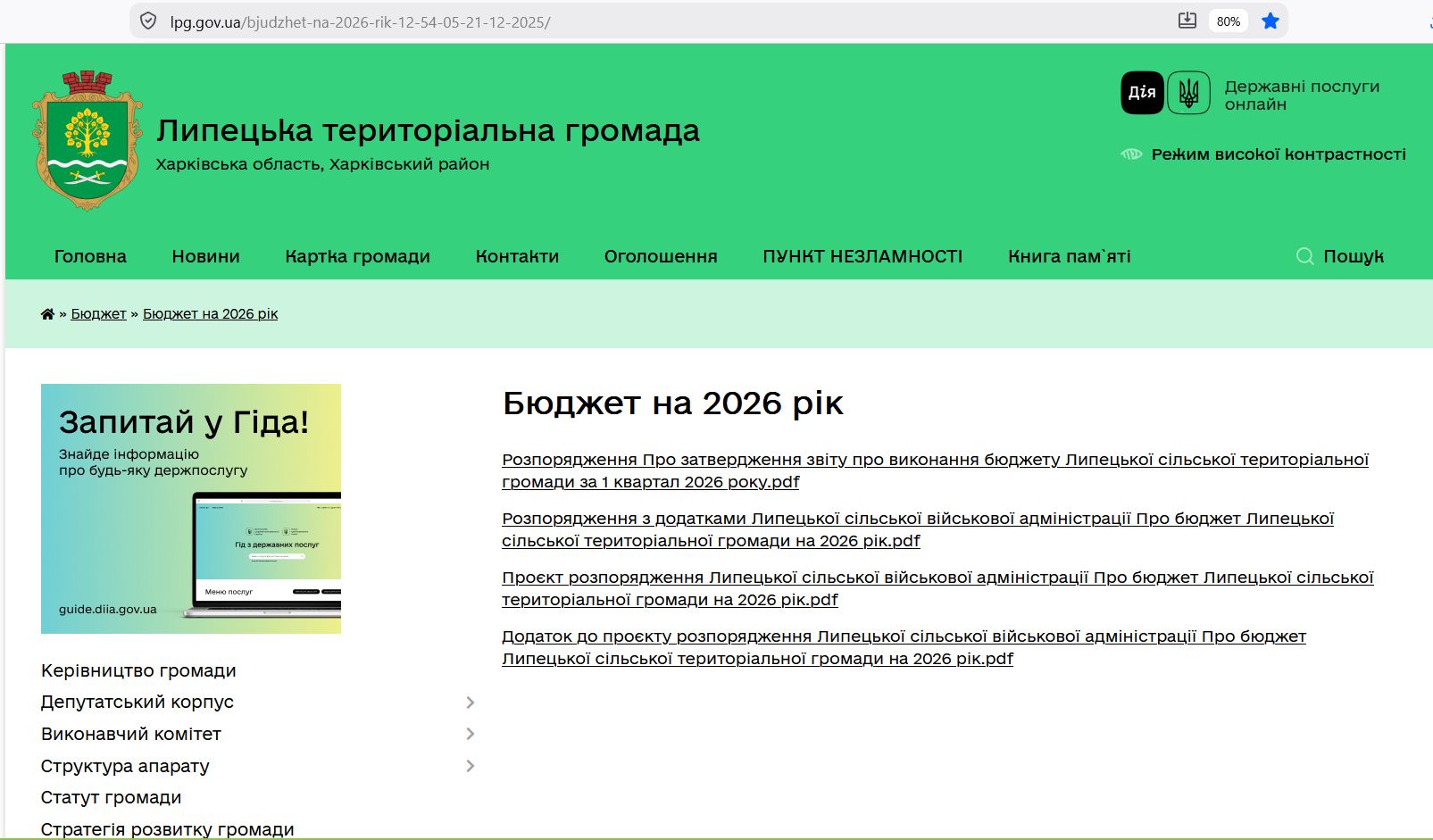Expand Депутатський корпус chevron
Image resolution: width=1433 pixels, height=840 pixels.
[x=471, y=703]
